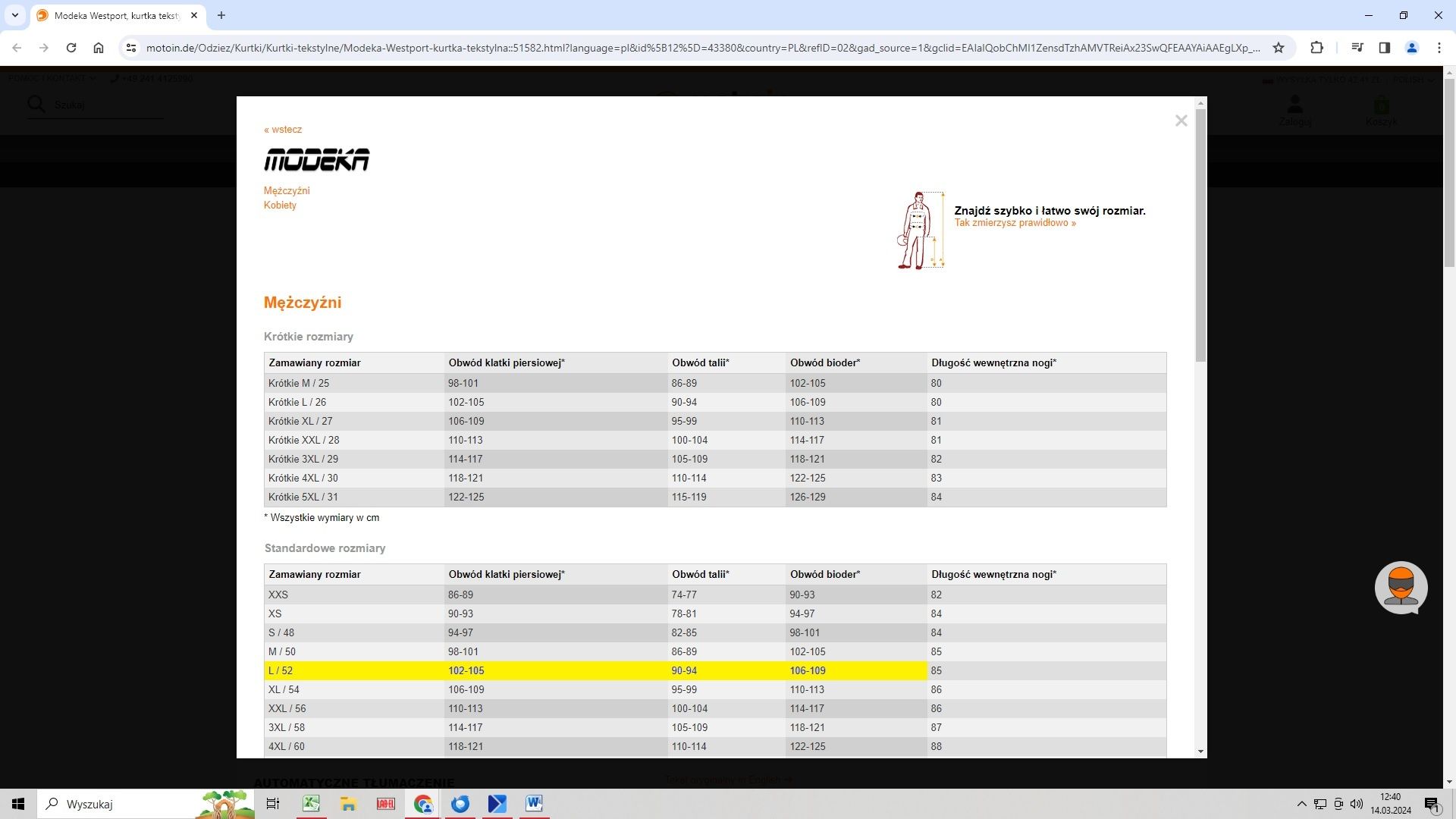Open Chrome three-dot menu
This screenshot has width=1456, height=819.
1439,48
